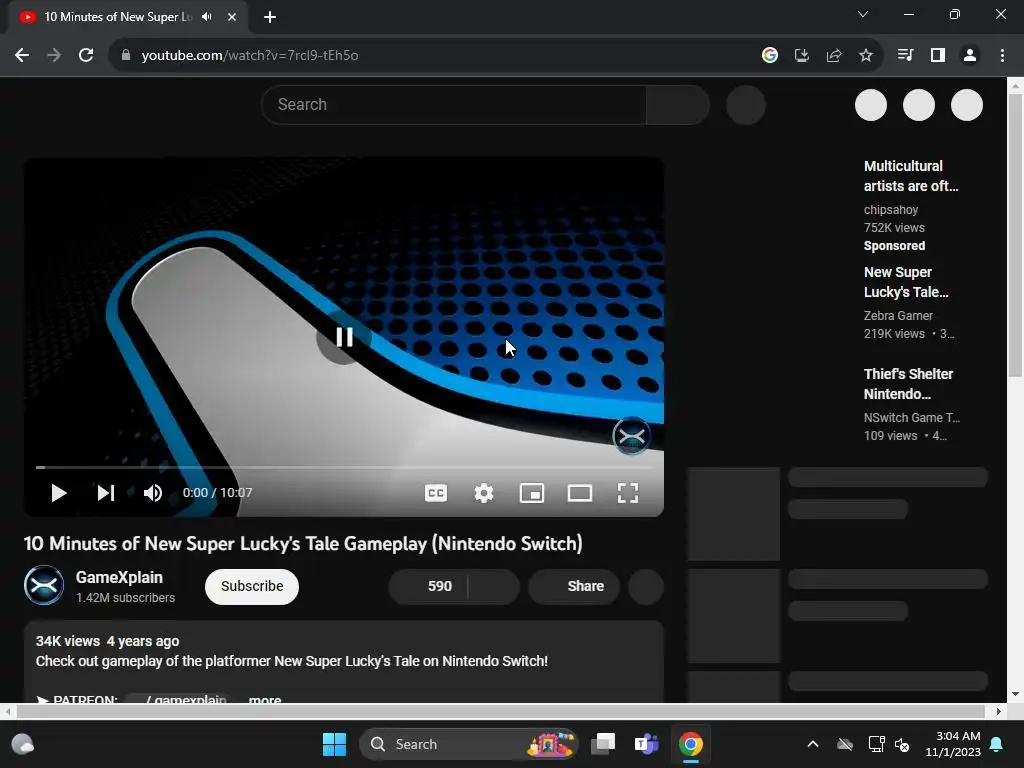Screen dimensions: 1024x768
Task: Go forward in browser
Action: pos(54,56)
